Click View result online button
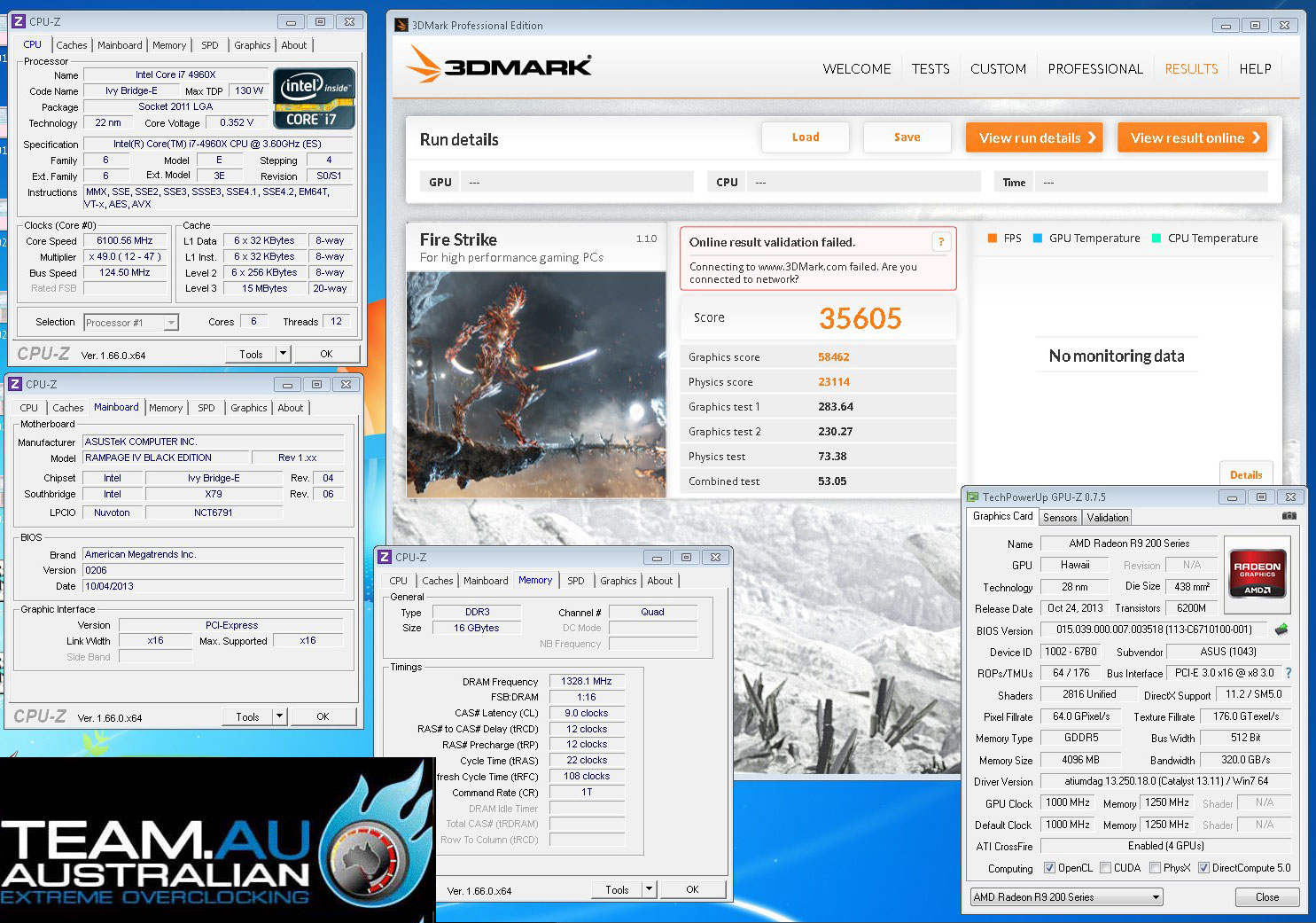Screen dimensions: 1316x923 [x=1192, y=137]
